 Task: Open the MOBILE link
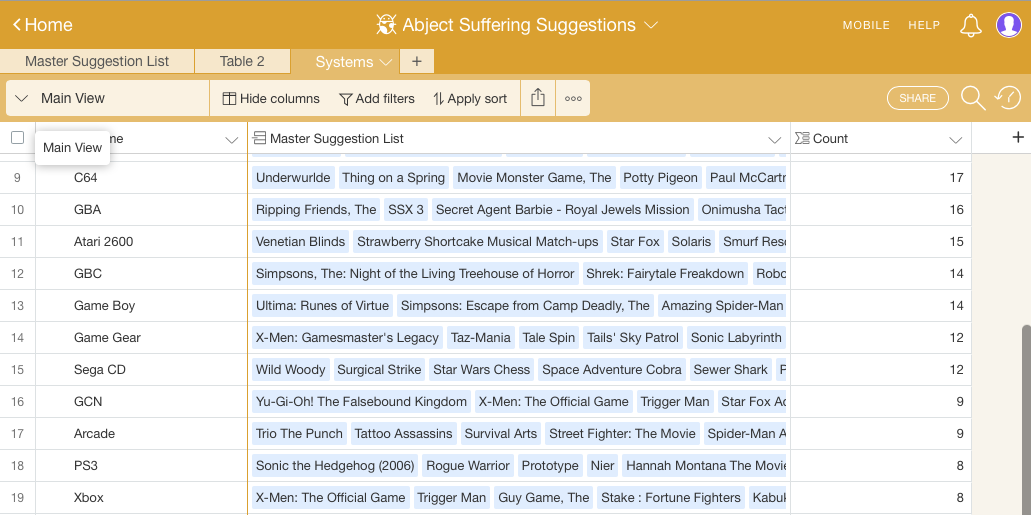coord(866,25)
